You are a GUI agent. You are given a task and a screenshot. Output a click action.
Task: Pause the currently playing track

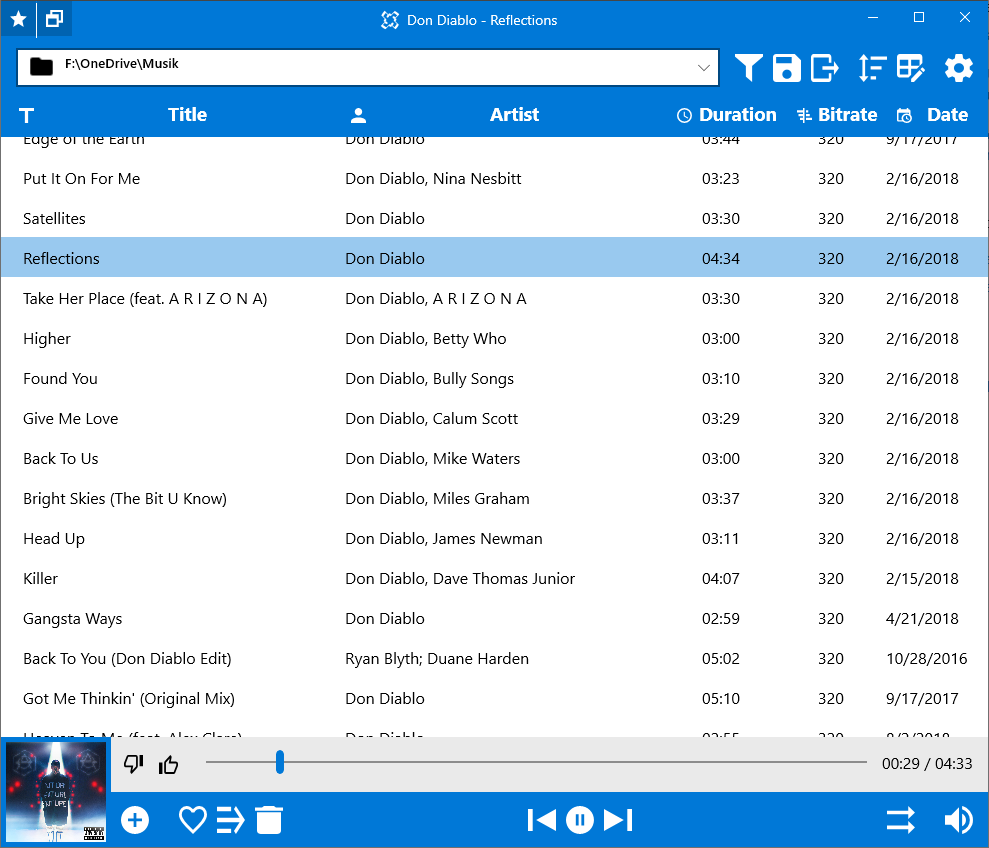pos(580,820)
